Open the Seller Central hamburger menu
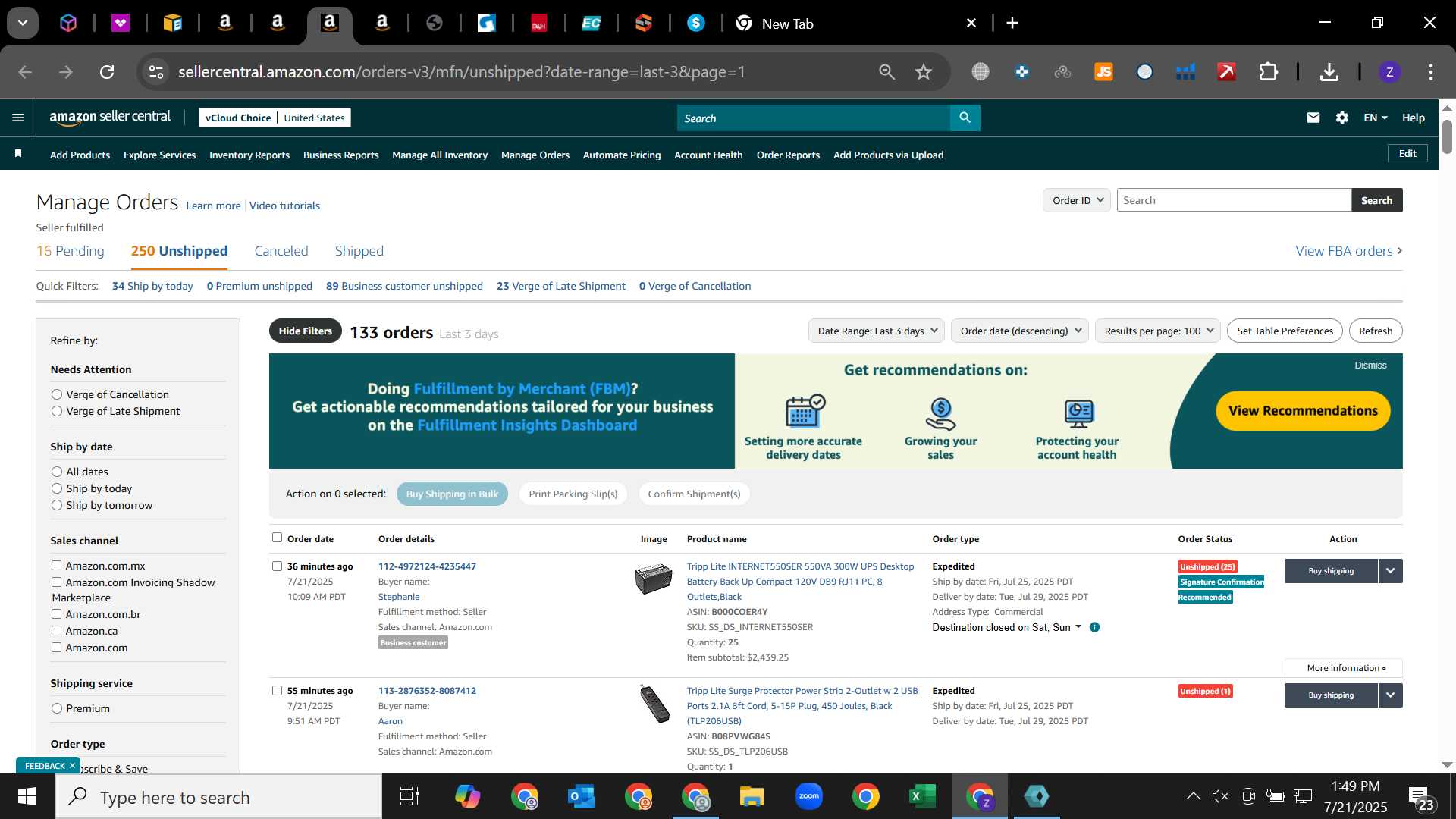 coord(18,118)
